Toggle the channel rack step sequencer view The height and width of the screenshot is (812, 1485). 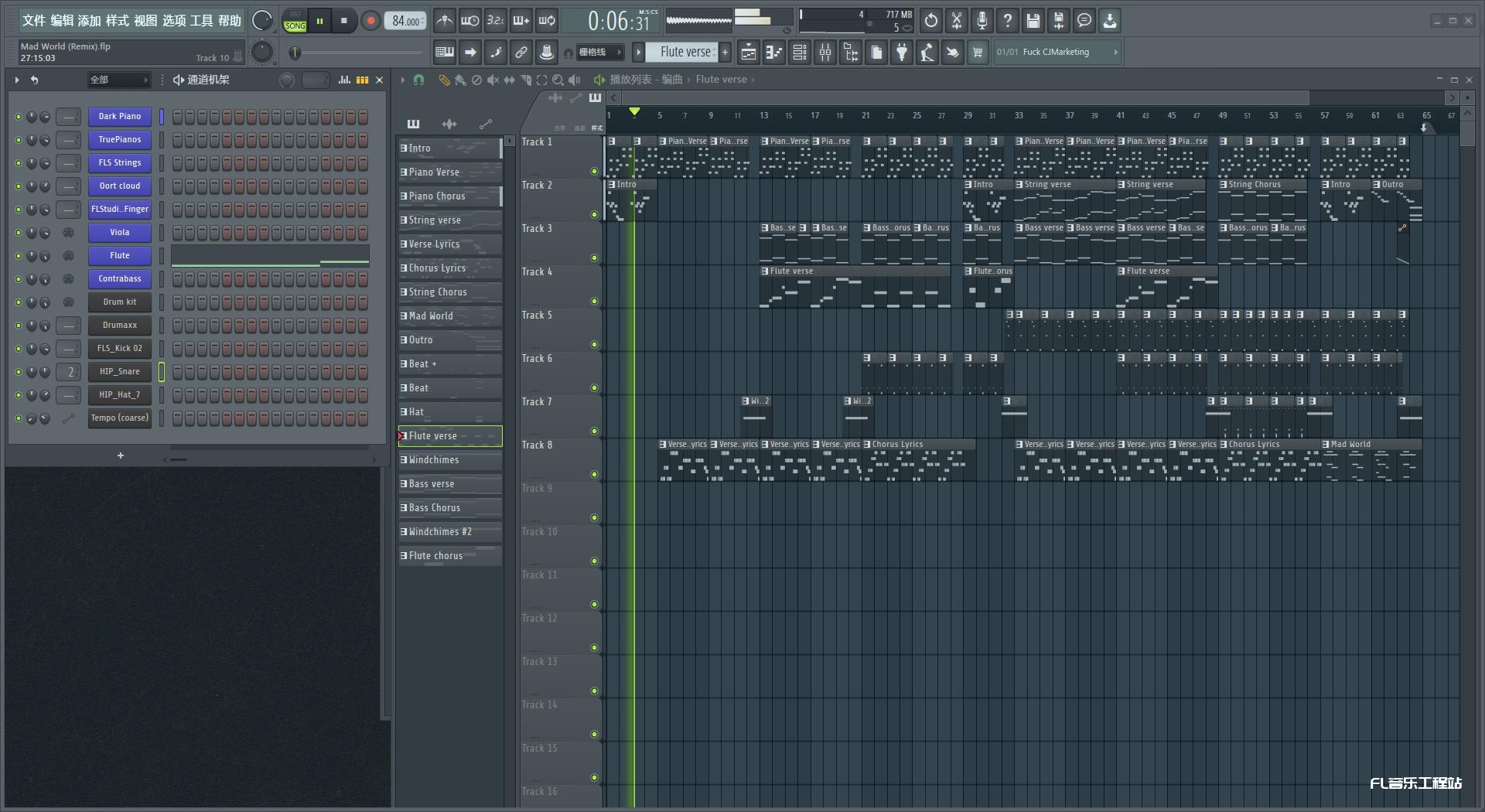pos(362,80)
